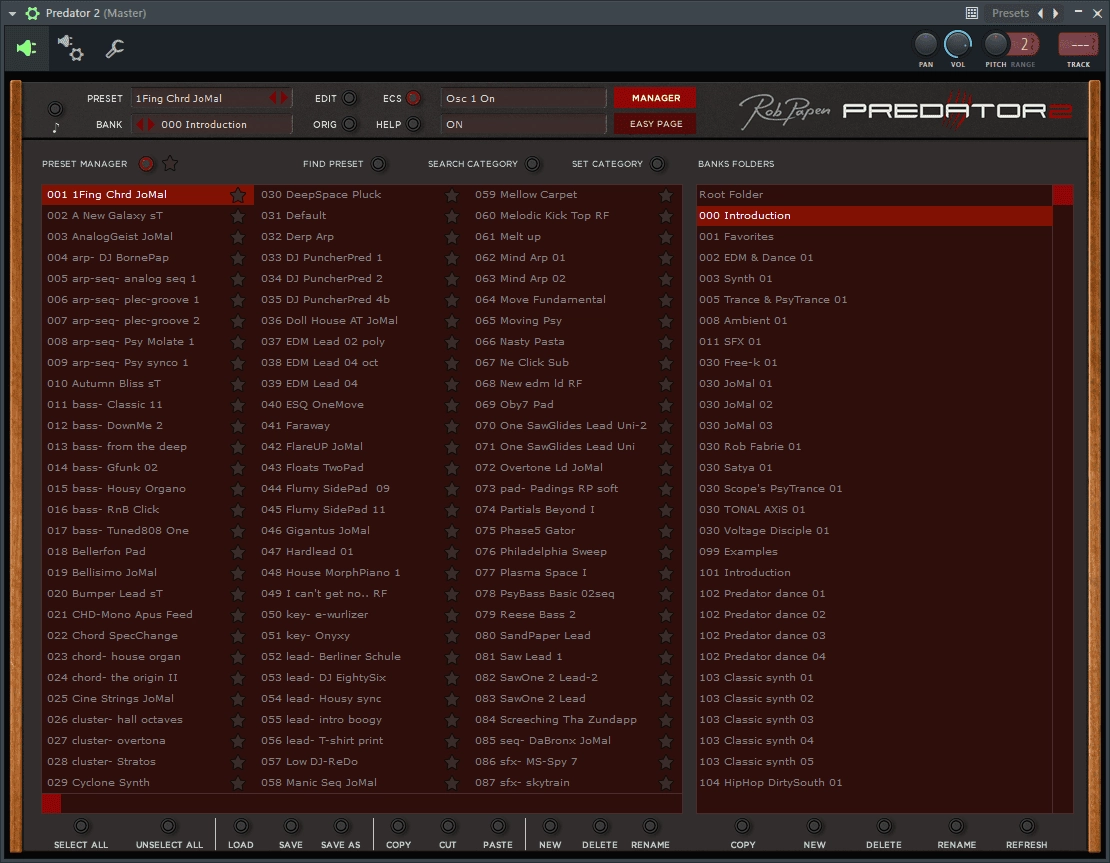Favorite star for 001 1Fing Chrd JoMal
Image resolution: width=1110 pixels, height=863 pixels.
238,195
